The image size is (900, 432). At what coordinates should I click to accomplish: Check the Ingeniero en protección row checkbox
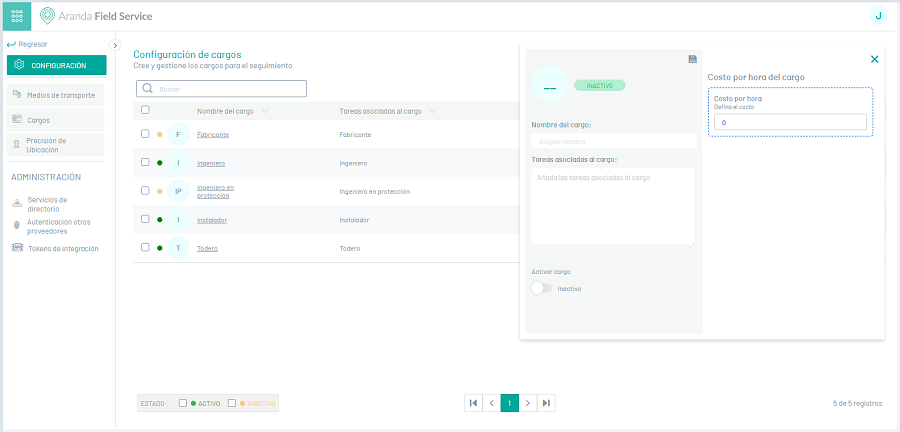(145, 190)
